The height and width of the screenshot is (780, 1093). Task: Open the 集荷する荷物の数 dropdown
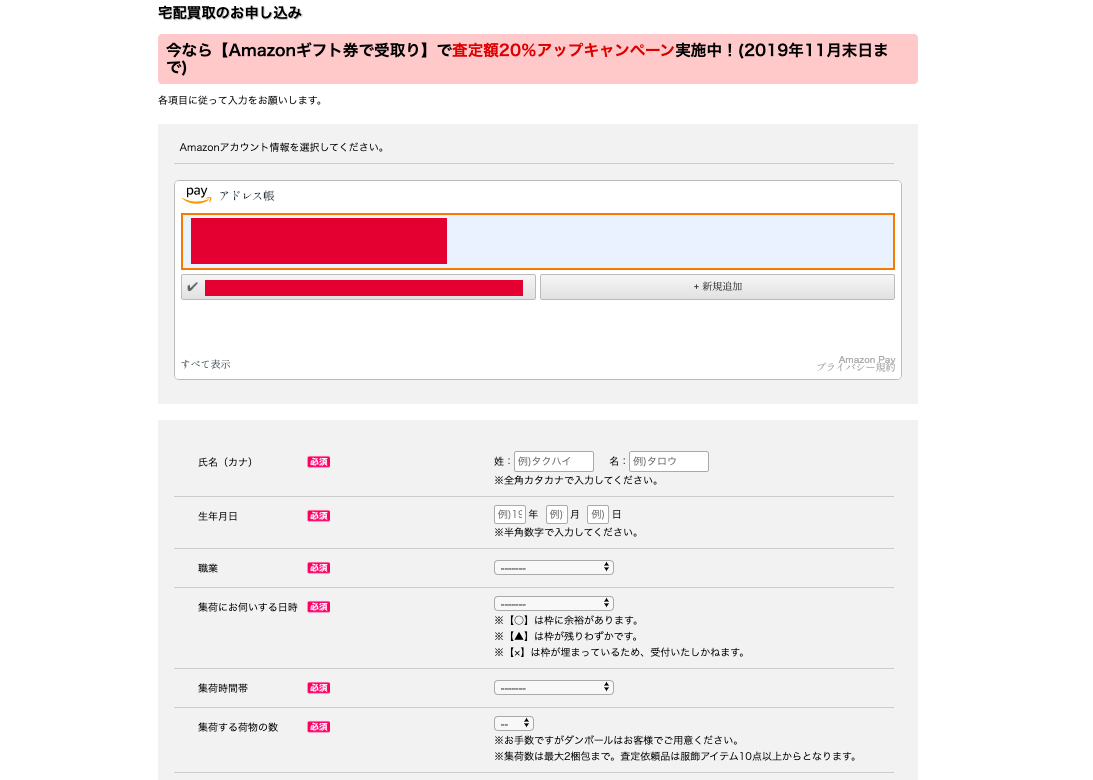pos(514,724)
